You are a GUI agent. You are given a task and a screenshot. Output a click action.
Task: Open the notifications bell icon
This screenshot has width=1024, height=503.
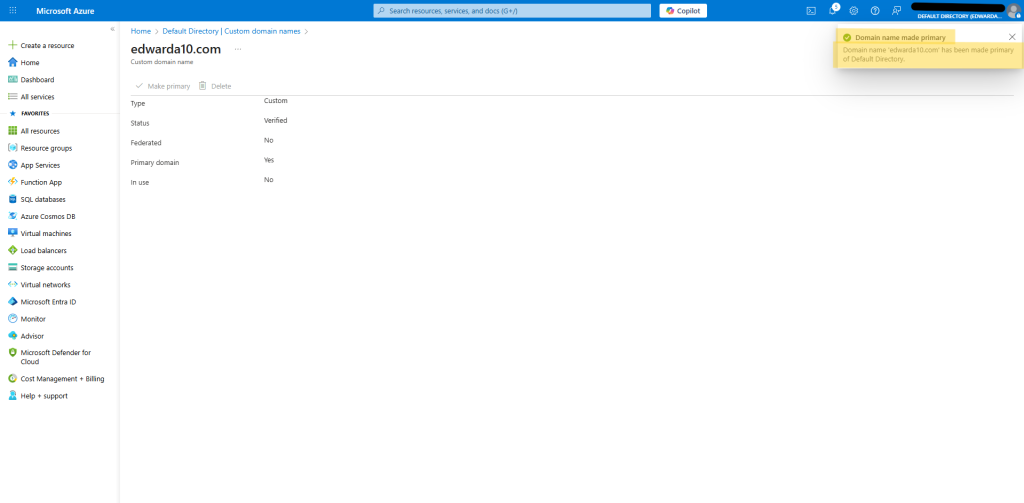coord(833,10)
